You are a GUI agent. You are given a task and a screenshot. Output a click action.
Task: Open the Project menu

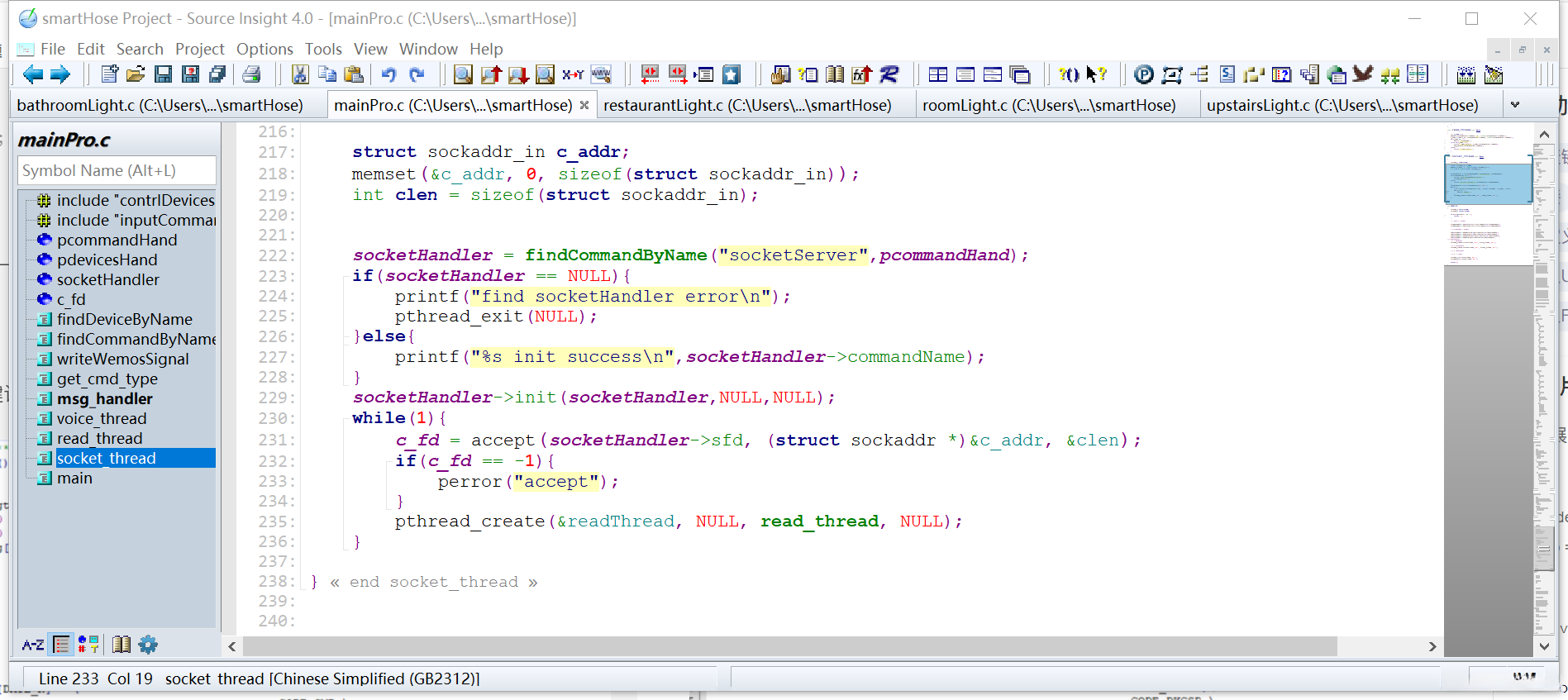(x=199, y=49)
